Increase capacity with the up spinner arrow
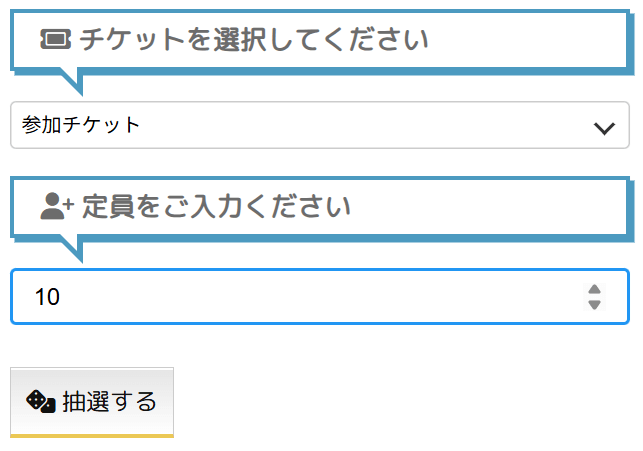The height and width of the screenshot is (451, 643). tap(595, 289)
